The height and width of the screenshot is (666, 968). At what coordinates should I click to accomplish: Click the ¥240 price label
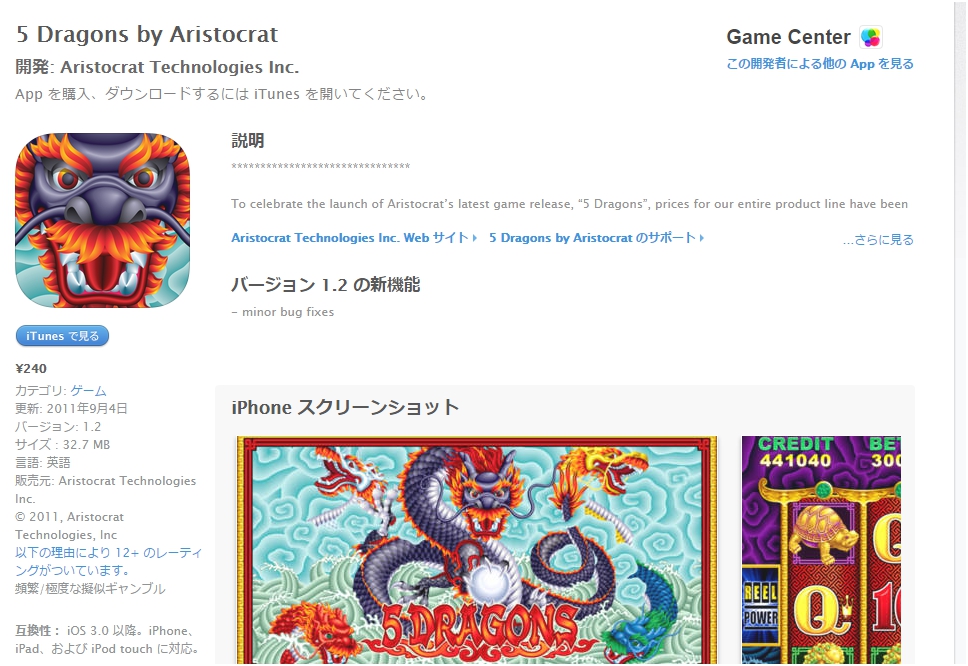coord(31,368)
